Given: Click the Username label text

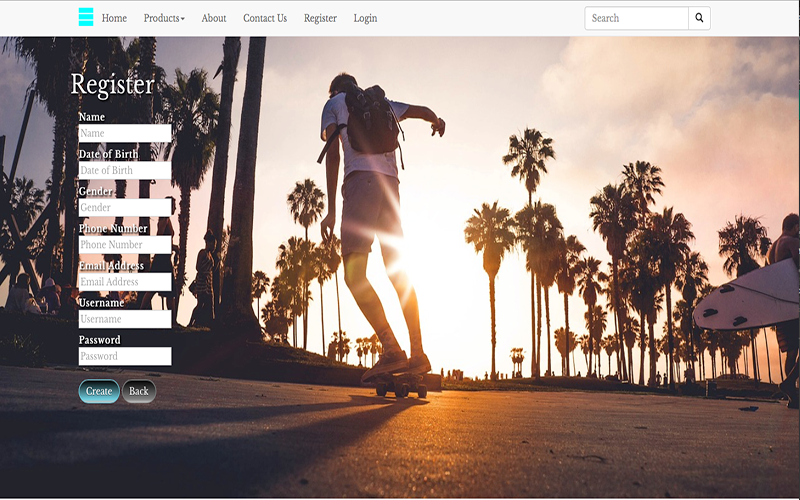Looking at the screenshot, I should pyautogui.click(x=102, y=303).
